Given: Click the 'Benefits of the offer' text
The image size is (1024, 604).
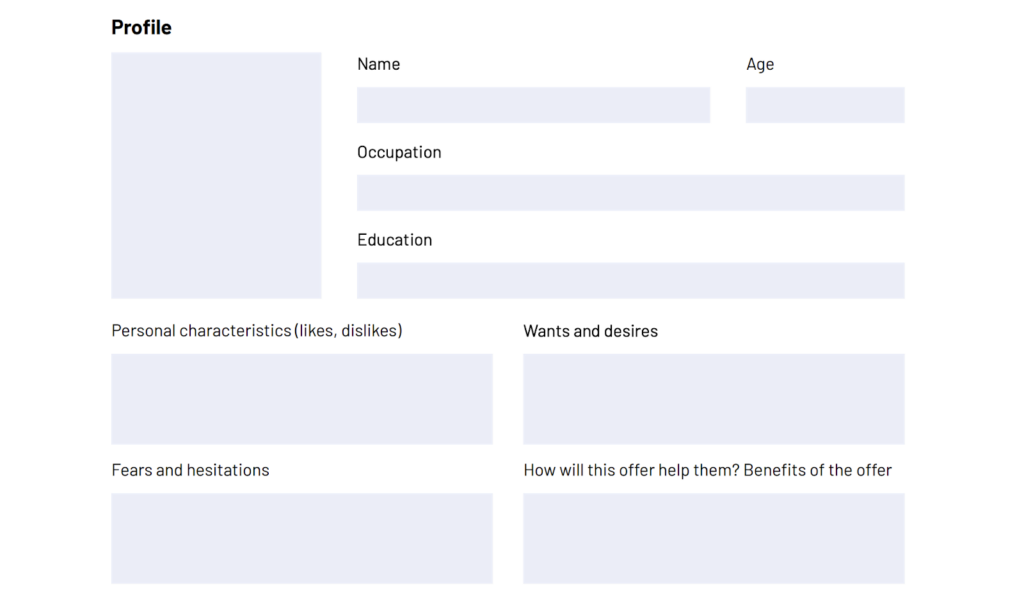Looking at the screenshot, I should click(818, 470).
